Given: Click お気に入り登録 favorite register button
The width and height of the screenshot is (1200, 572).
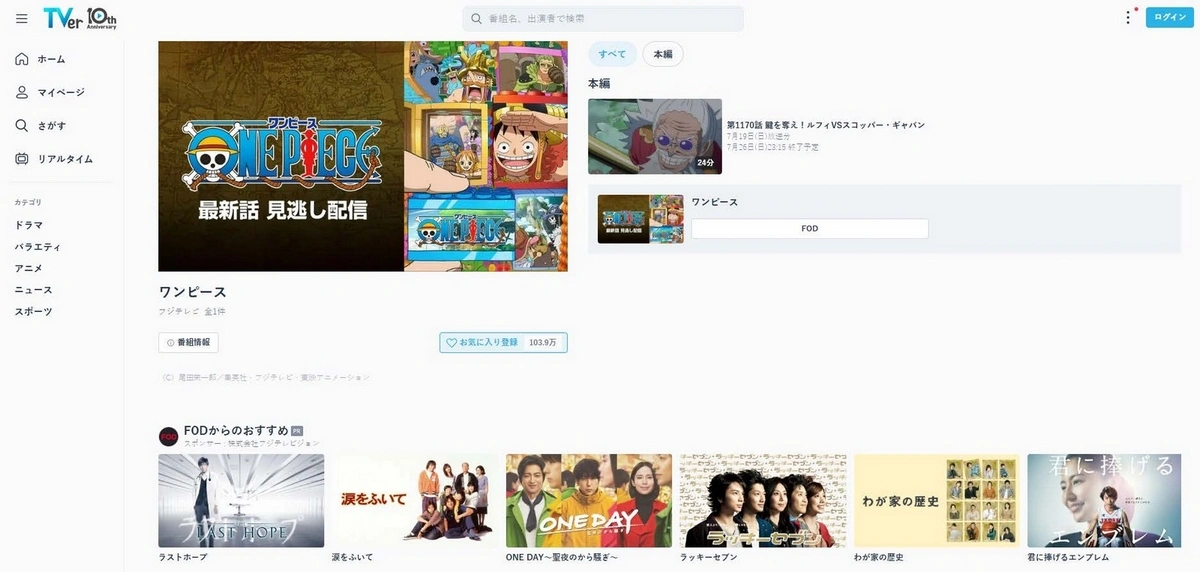Looking at the screenshot, I should pyautogui.click(x=503, y=343).
